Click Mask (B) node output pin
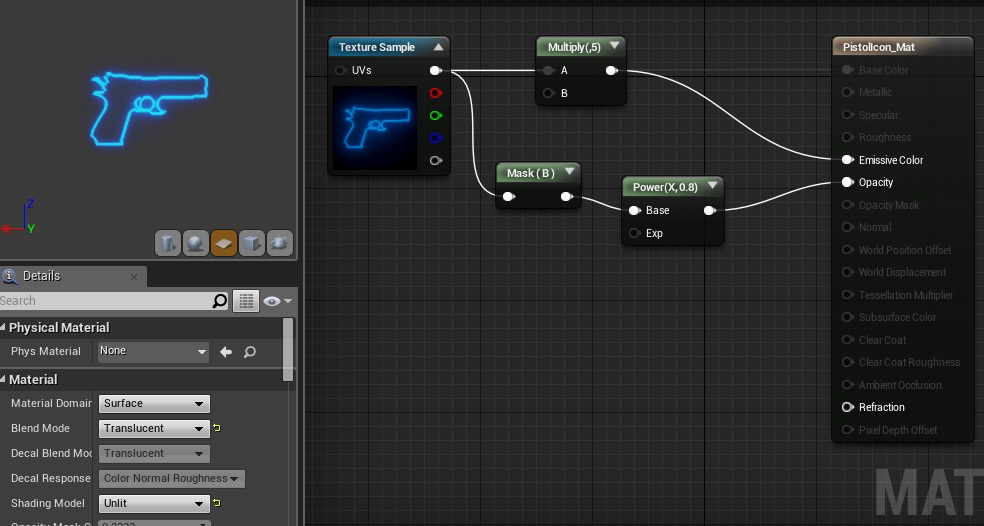This screenshot has height=526, width=984. (x=567, y=196)
